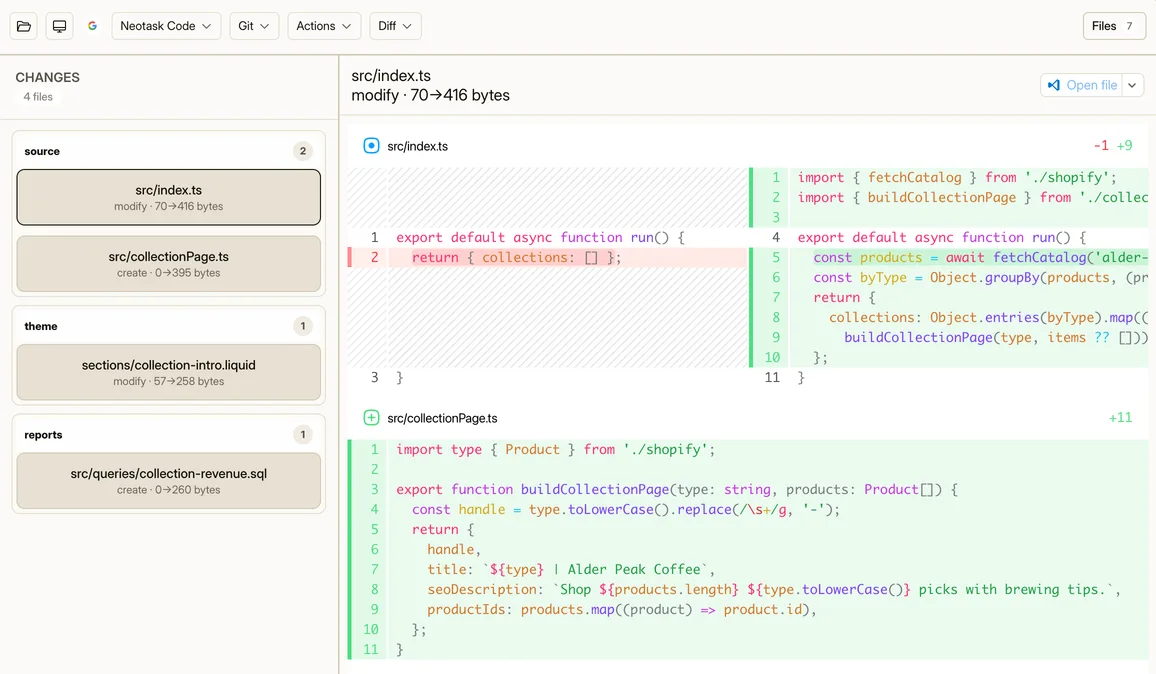Click the +11 additions count
This screenshot has width=1156, height=674.
coord(1121,418)
